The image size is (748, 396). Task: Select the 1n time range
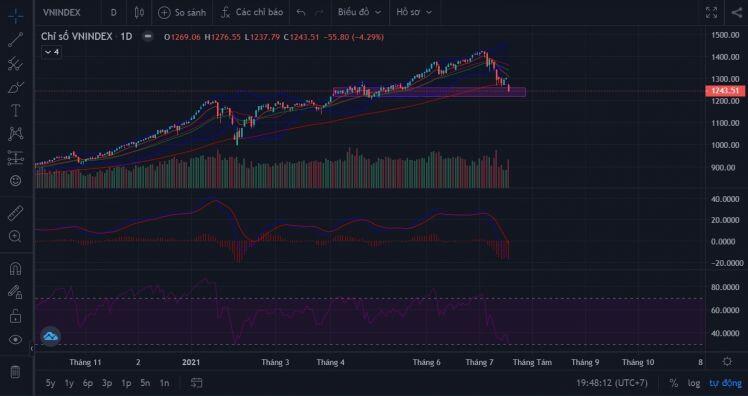164,383
